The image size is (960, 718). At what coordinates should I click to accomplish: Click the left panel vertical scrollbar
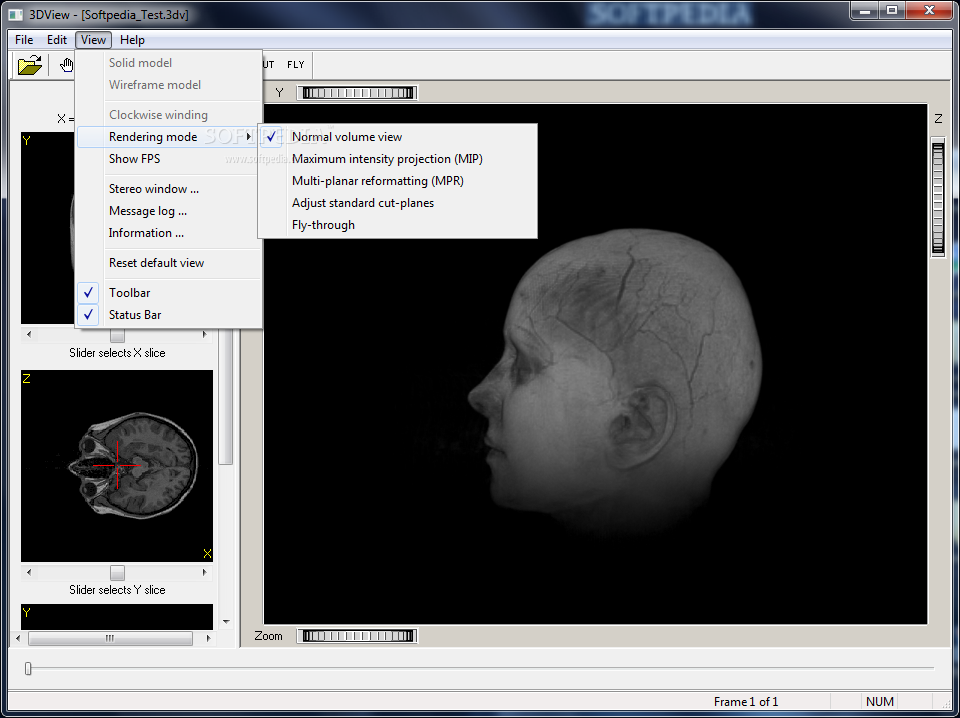pyautogui.click(x=226, y=398)
